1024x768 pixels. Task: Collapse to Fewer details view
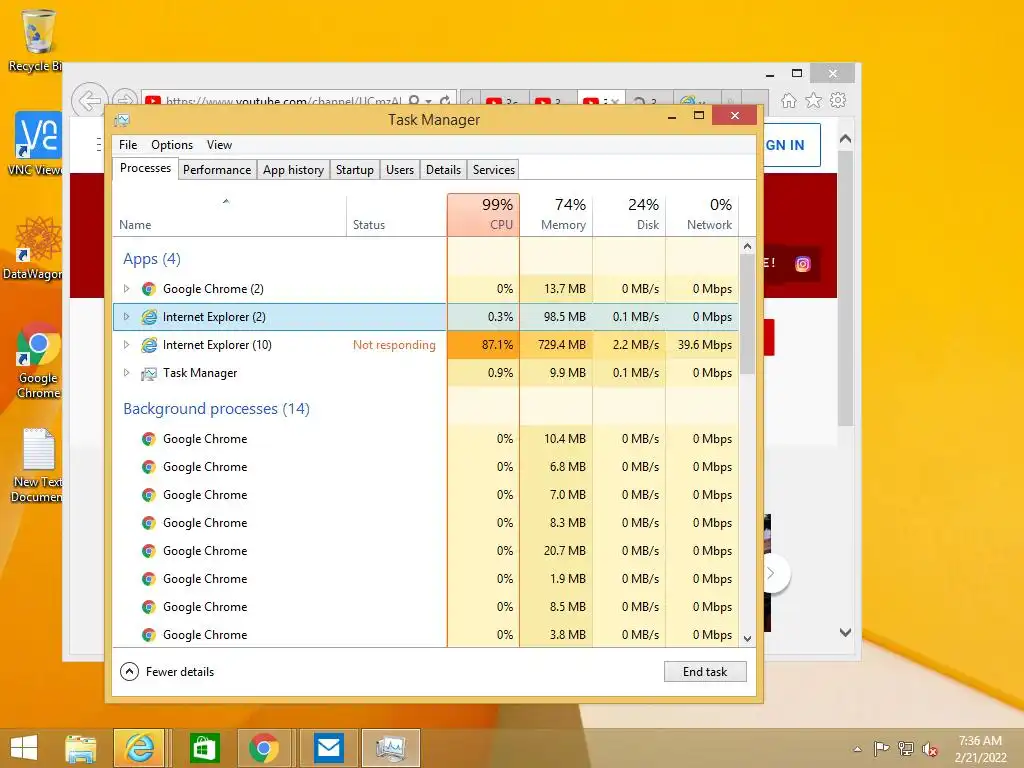[167, 671]
